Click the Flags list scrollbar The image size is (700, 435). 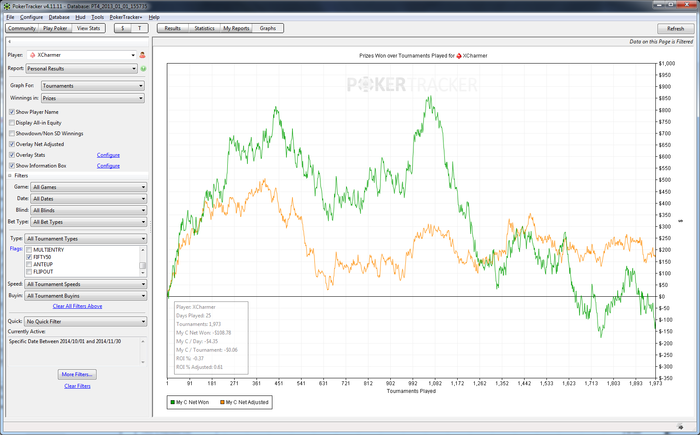pyautogui.click(x=143, y=261)
